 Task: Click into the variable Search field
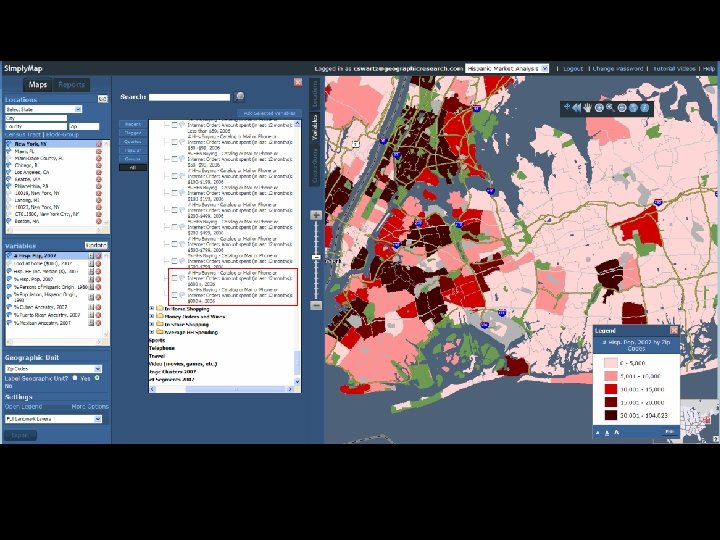(189, 97)
